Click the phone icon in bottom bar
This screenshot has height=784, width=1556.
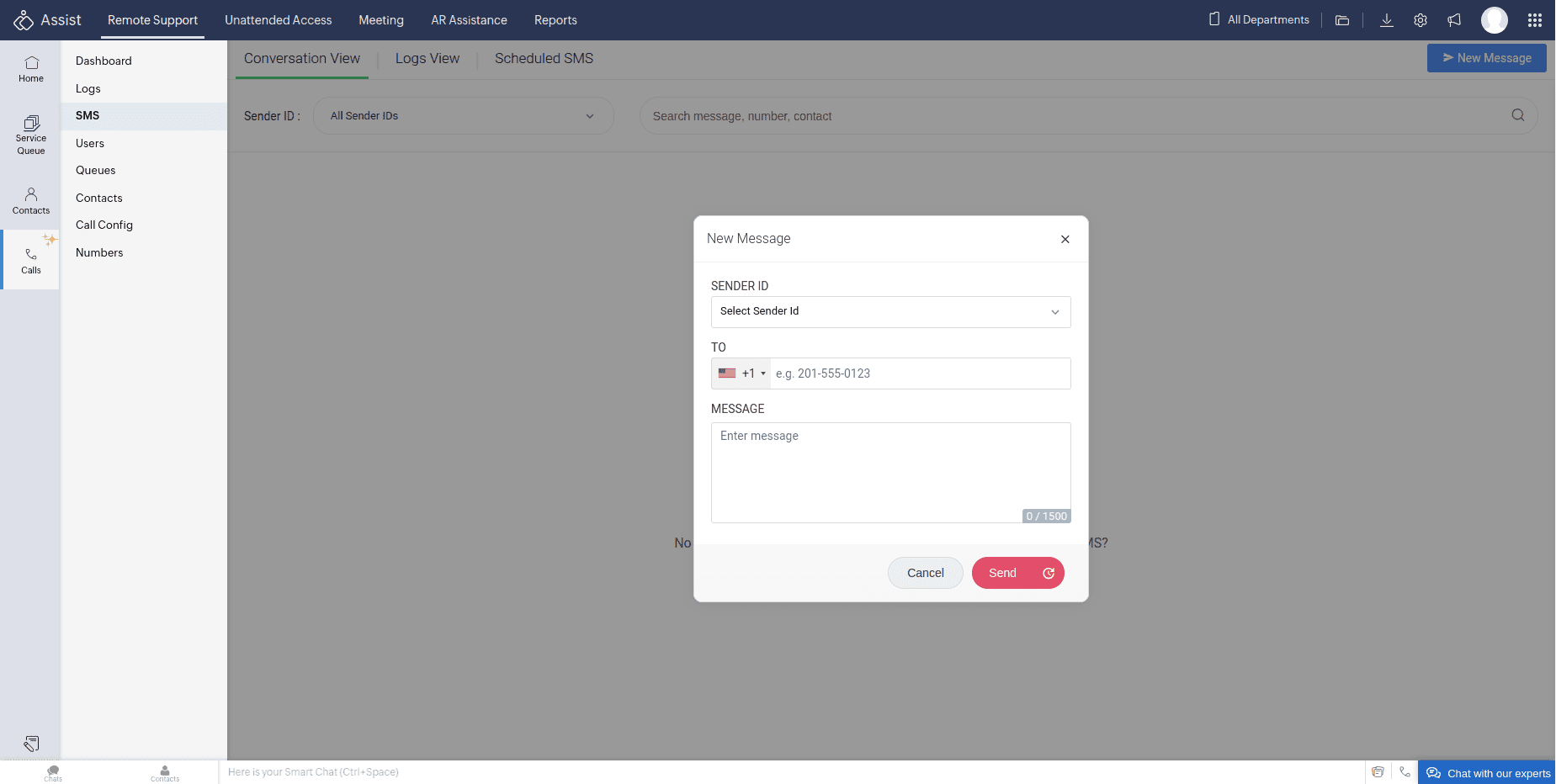click(x=1405, y=771)
